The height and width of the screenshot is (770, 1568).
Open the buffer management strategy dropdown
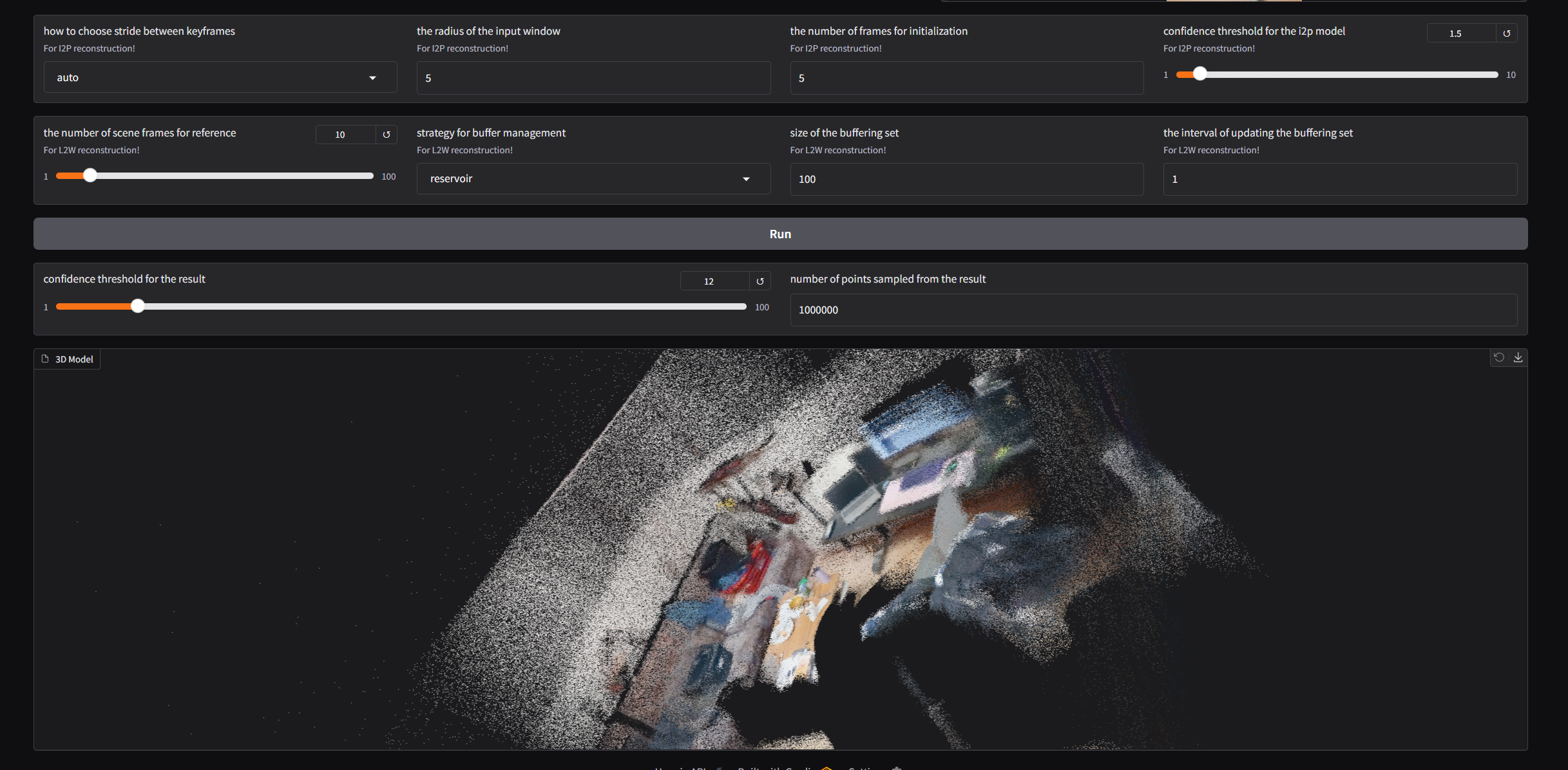593,178
